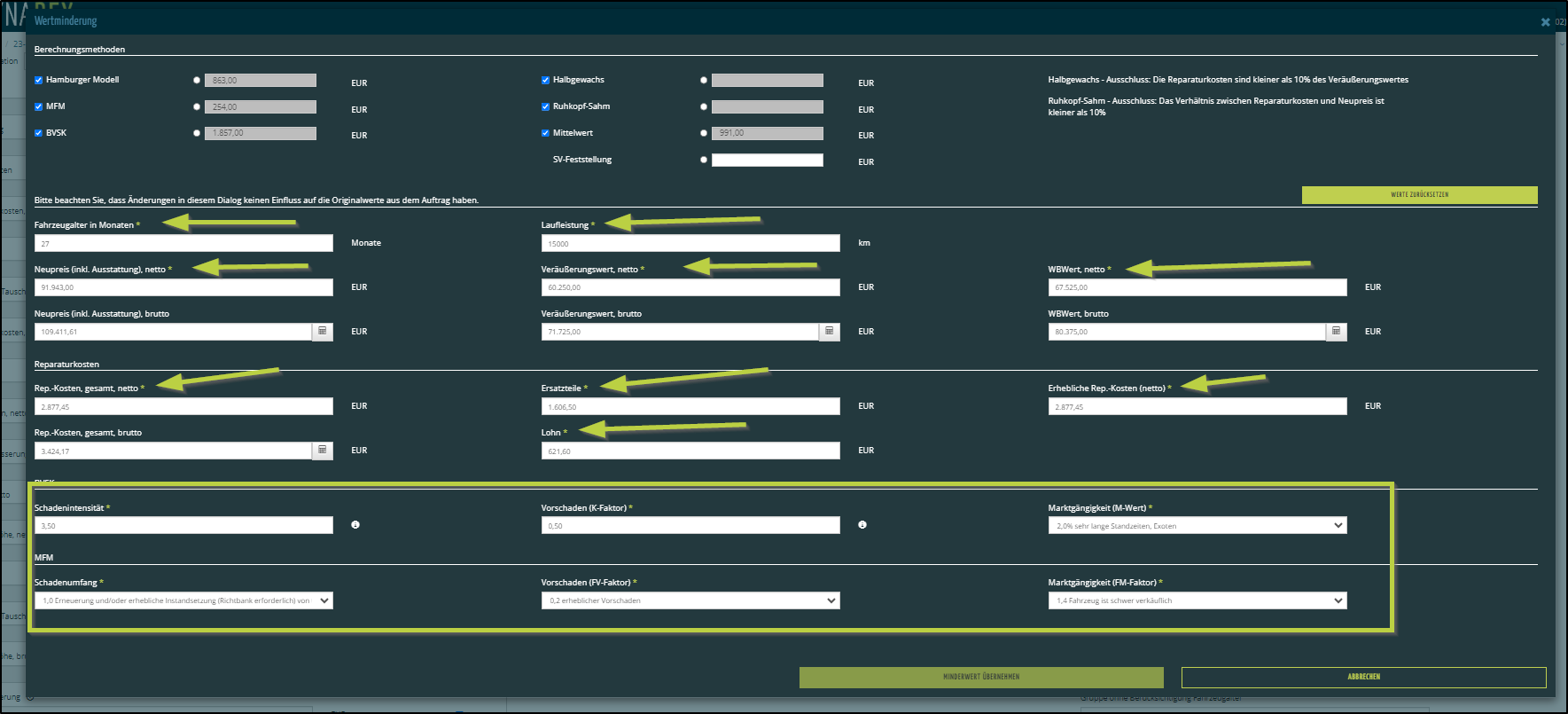This screenshot has height=714, width=1568.
Task: Expand the Marktgängigkeit (FM-Faktor) dropdown
Action: click(x=1197, y=600)
